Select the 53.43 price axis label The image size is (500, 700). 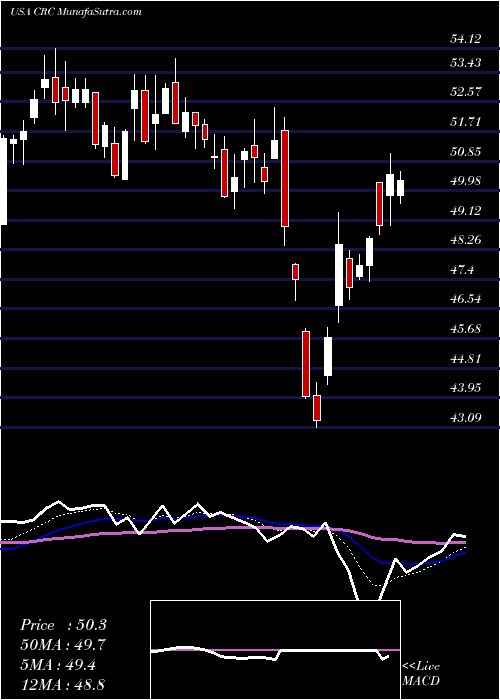click(x=466, y=62)
